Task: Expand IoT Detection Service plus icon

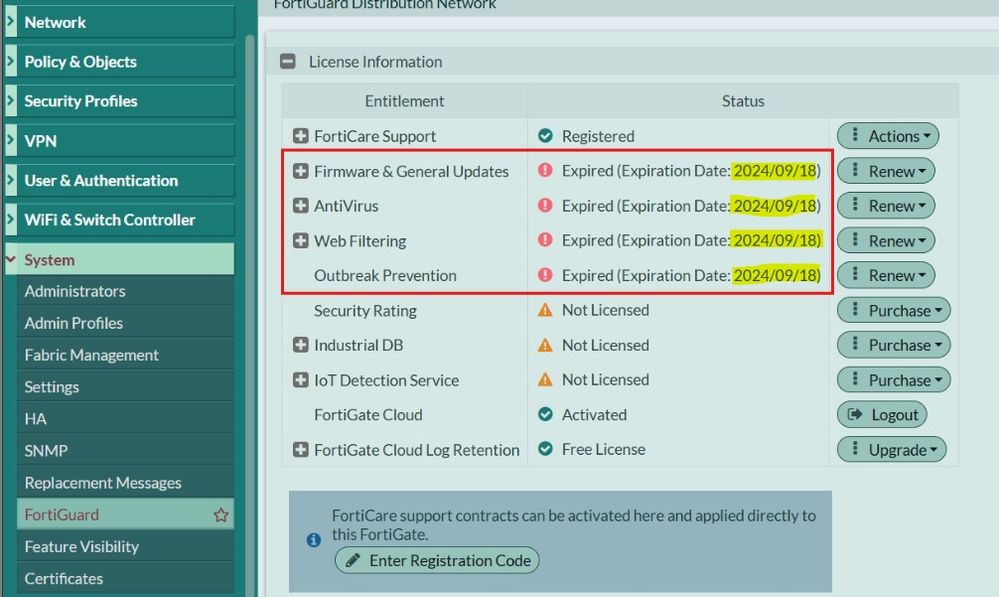Action: coord(300,380)
